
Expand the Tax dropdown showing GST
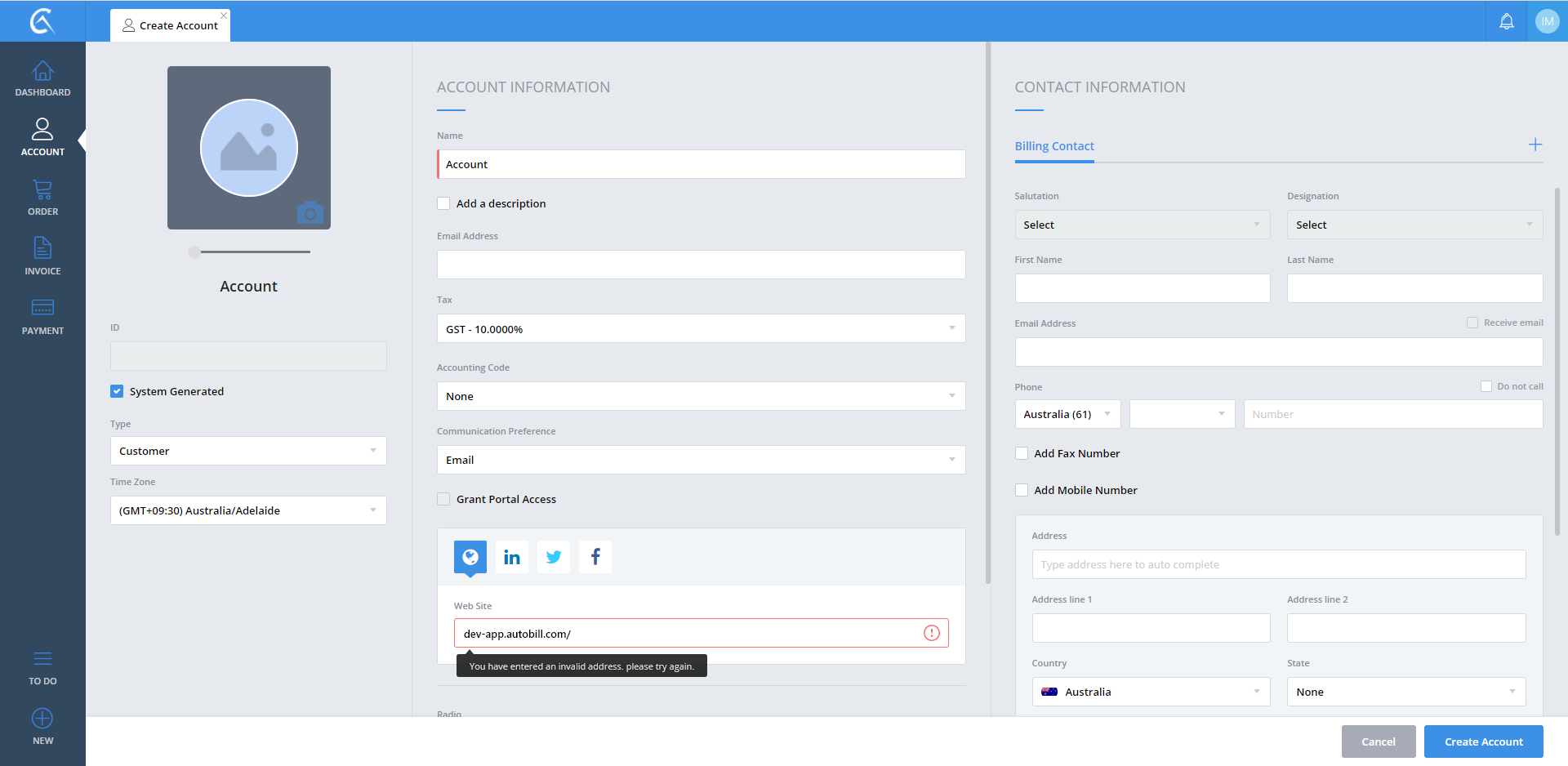(x=701, y=329)
